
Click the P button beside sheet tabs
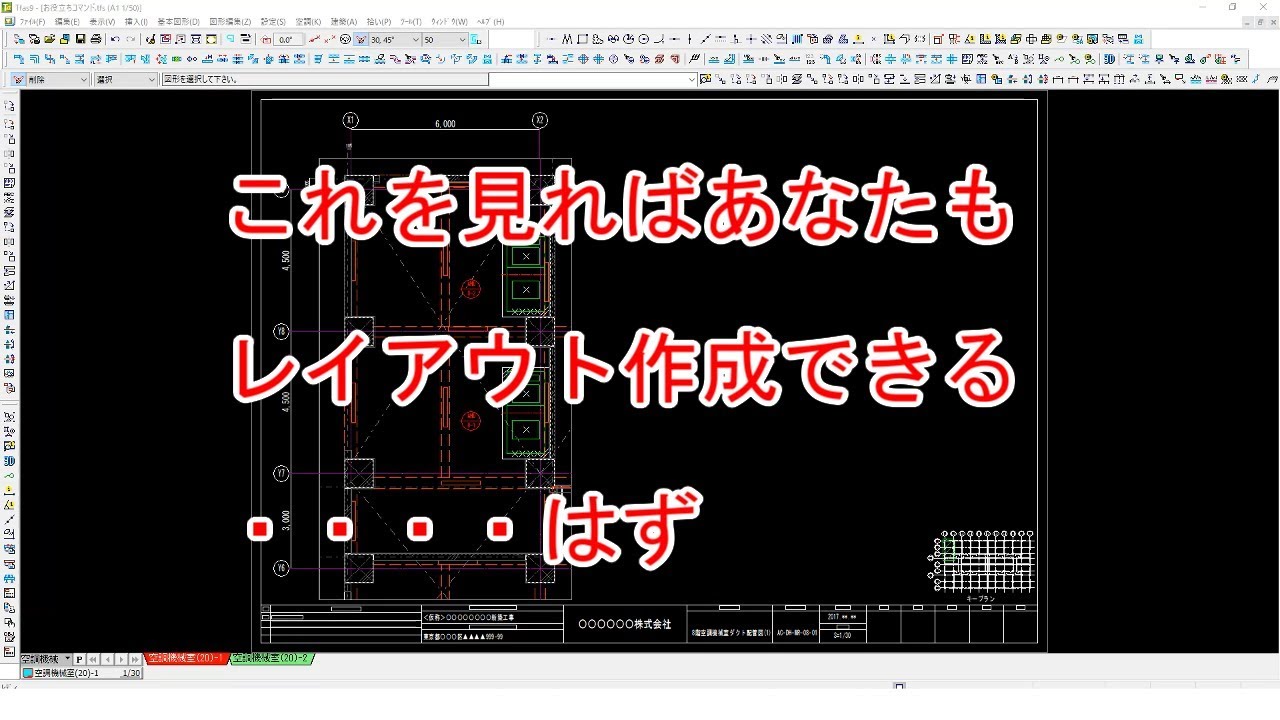[80, 659]
